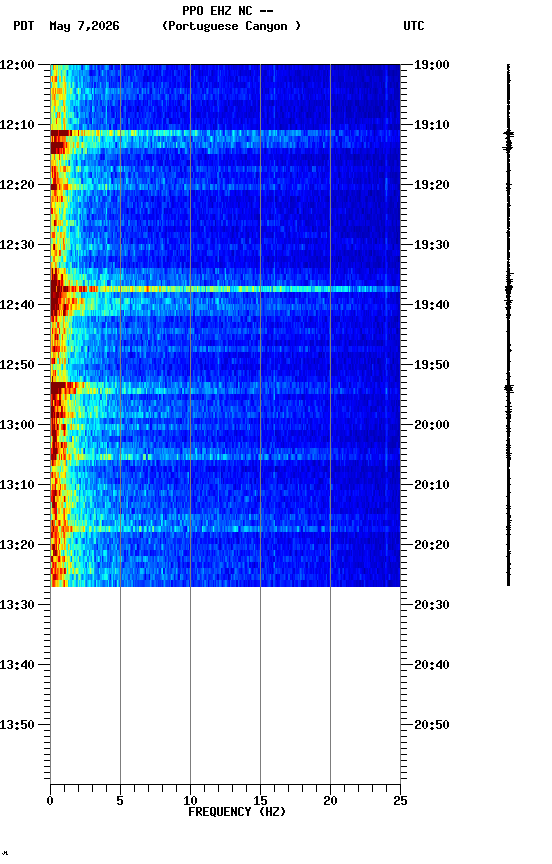Click the faint horizontal band near 13:05 PDT

[225, 457]
